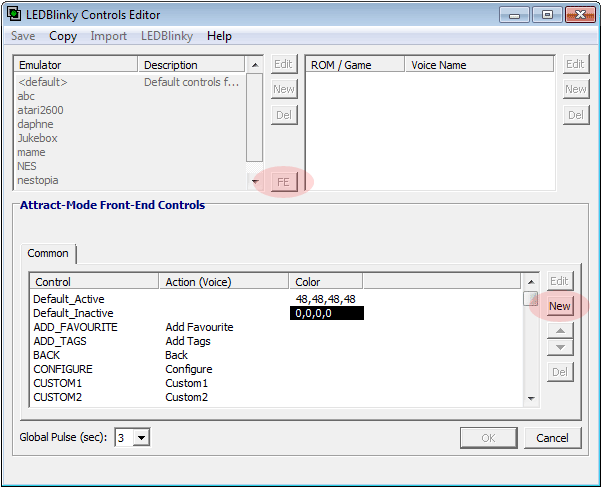Image resolution: width=602 pixels, height=488 pixels.
Task: Click the OK button
Action: (489, 438)
